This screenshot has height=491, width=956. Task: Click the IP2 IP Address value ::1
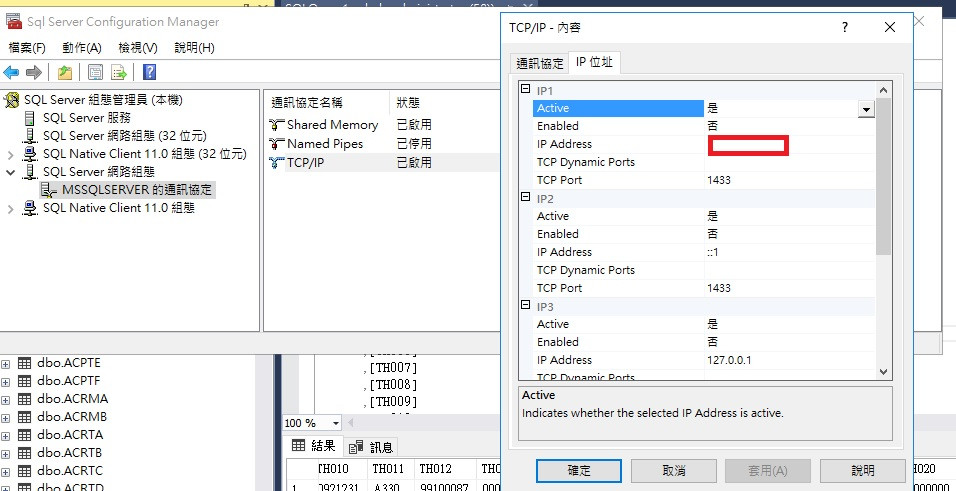[x=713, y=253]
